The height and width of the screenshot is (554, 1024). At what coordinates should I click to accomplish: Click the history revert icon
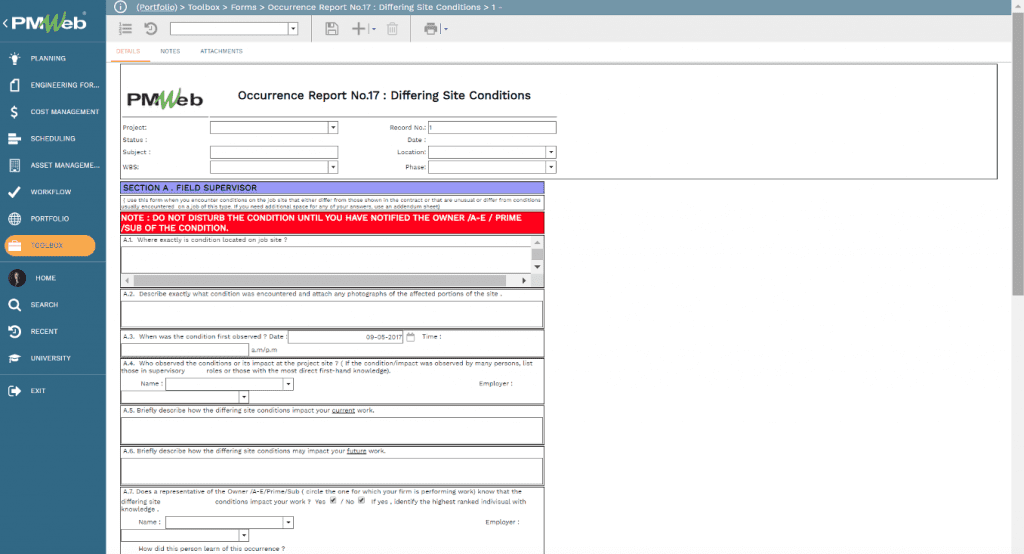click(x=151, y=29)
